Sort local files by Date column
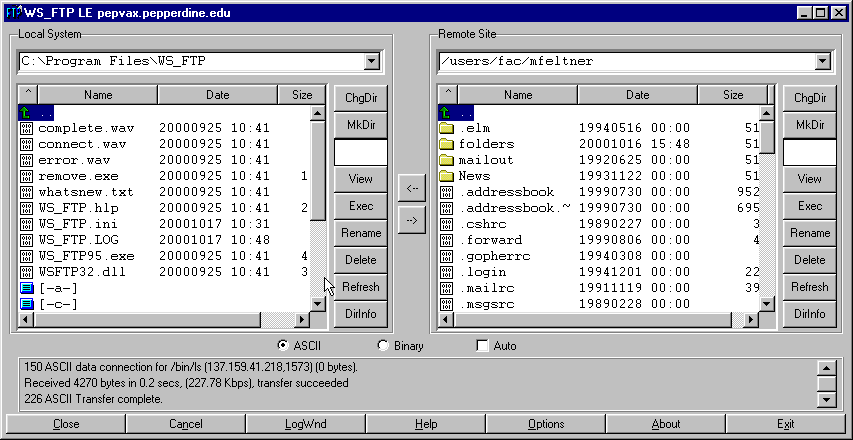 click(218, 95)
